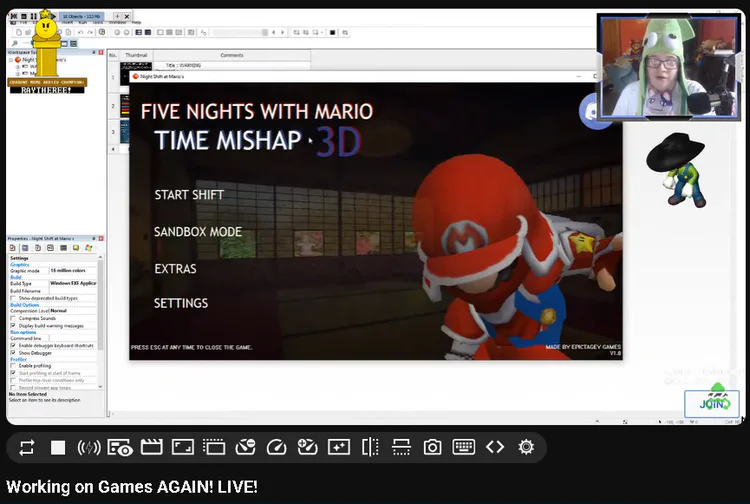Click the settings gear in bottom toolbar
The width and height of the screenshot is (750, 504).
[x=526, y=448]
